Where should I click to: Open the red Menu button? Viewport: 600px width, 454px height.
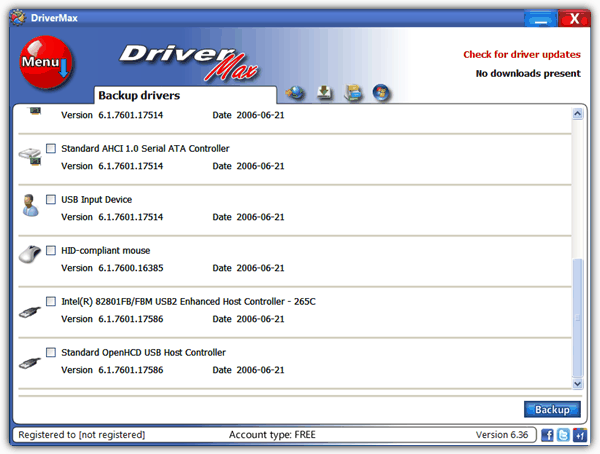pos(46,62)
